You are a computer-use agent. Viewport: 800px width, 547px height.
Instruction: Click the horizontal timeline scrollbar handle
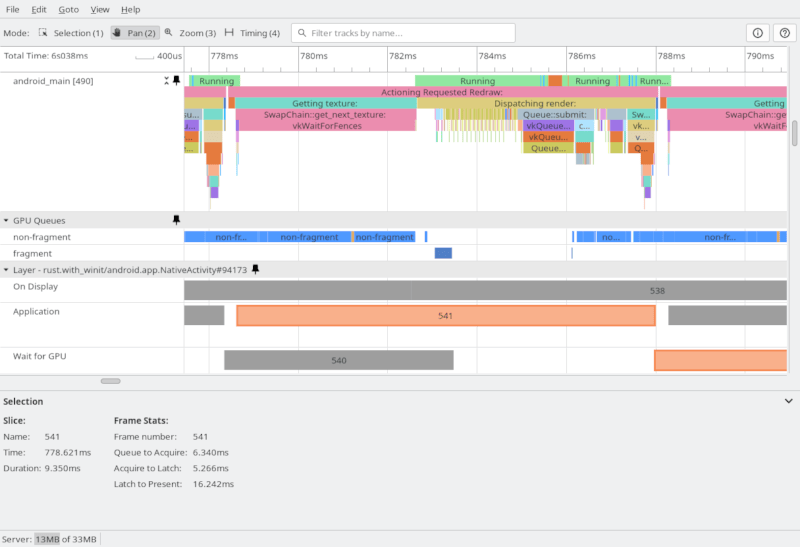(111, 381)
